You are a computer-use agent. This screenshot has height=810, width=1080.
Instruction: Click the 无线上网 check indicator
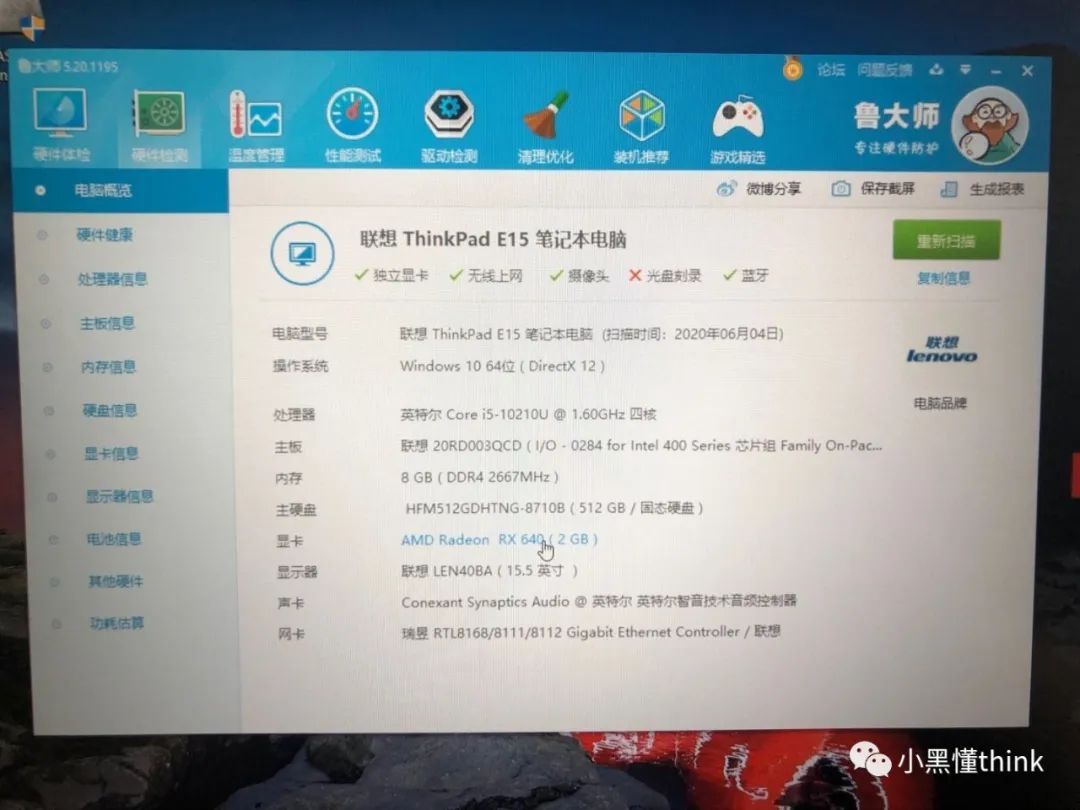(486, 276)
